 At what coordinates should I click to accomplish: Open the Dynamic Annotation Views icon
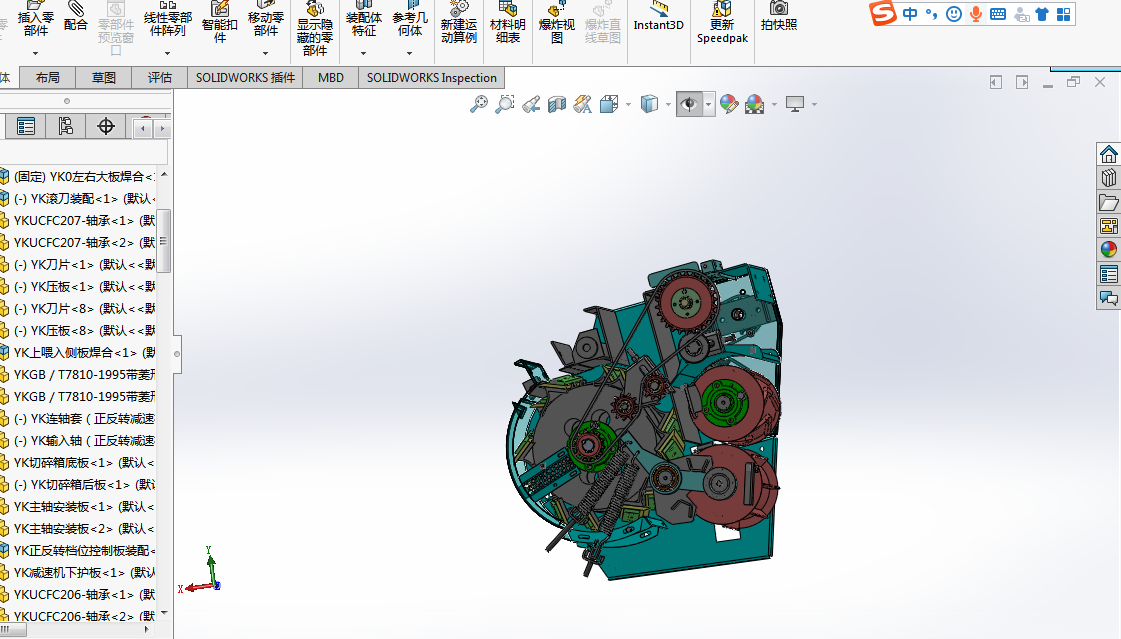[x=583, y=104]
